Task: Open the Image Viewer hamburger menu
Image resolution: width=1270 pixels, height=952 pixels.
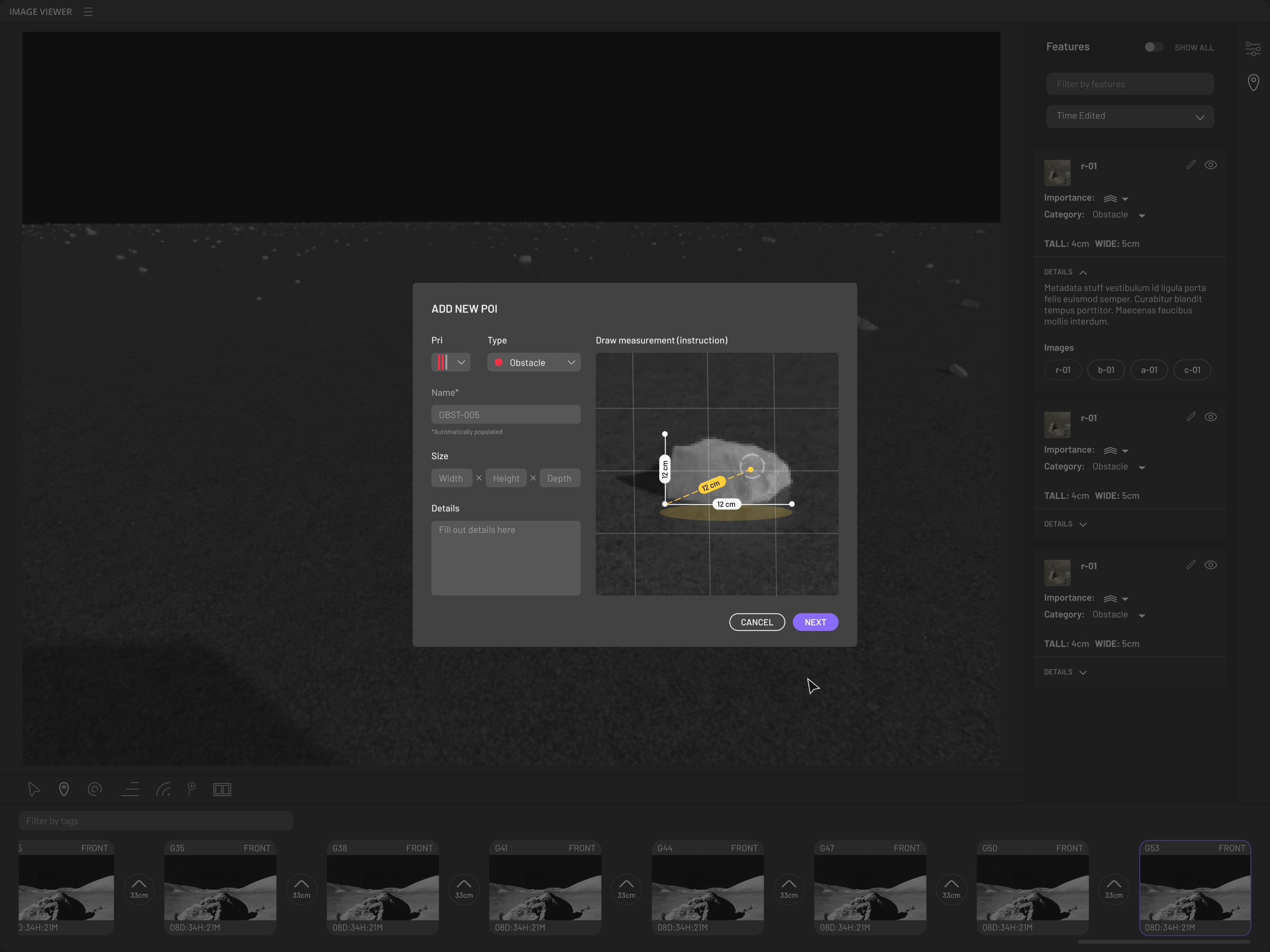Action: tap(88, 11)
